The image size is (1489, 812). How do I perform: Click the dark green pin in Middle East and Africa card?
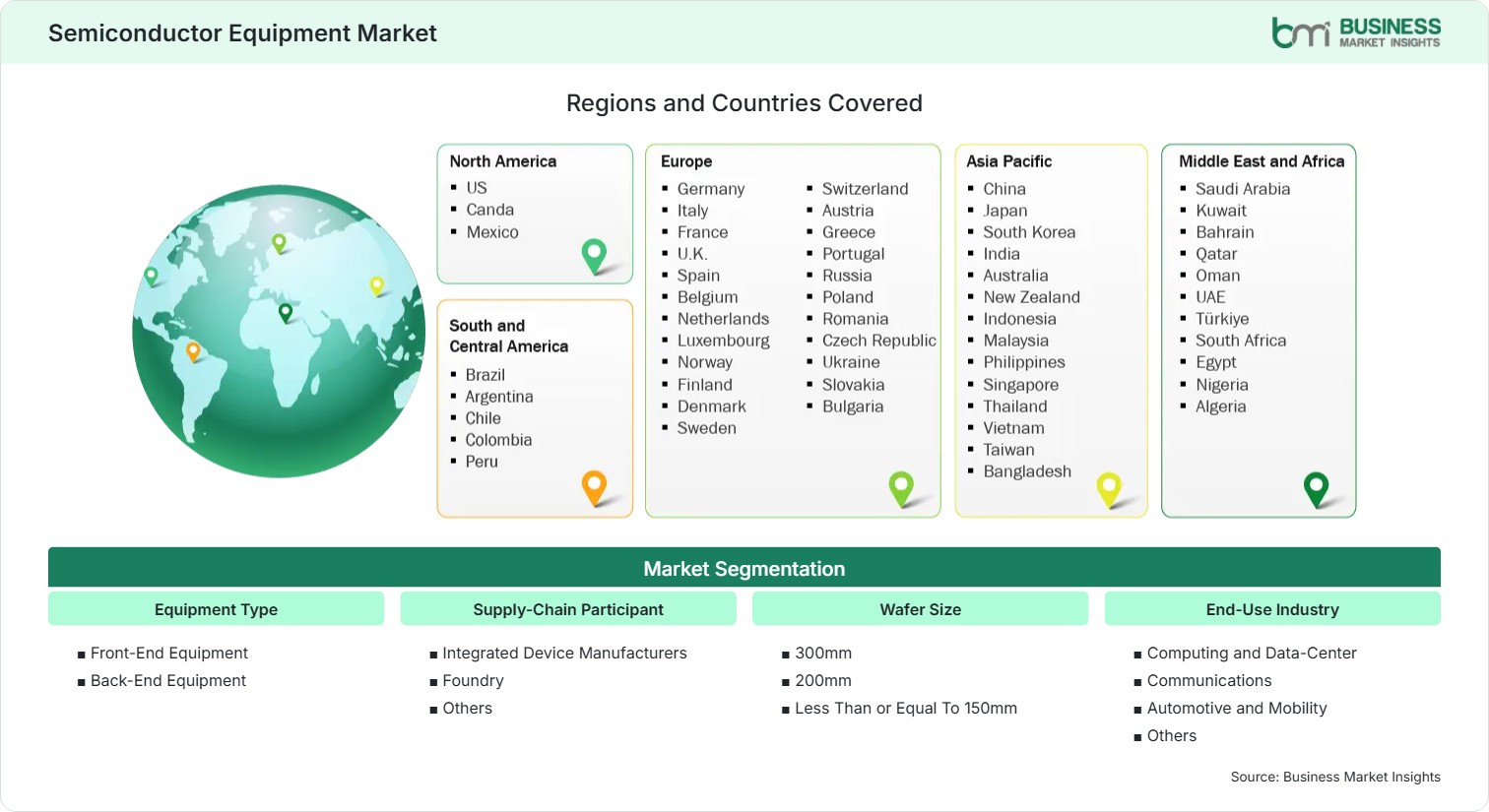pos(1316,489)
